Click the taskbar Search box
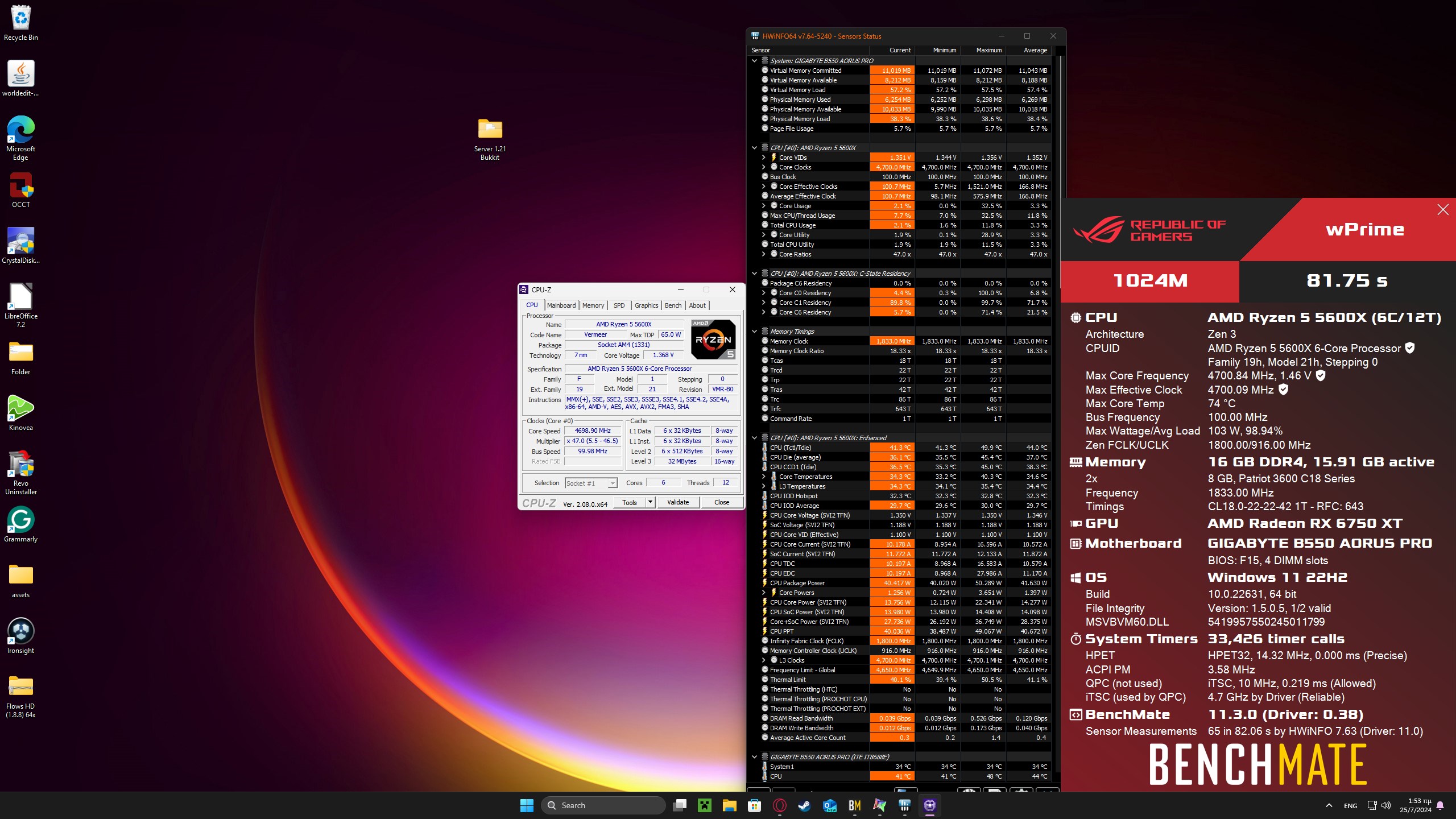1456x819 pixels. (603, 805)
